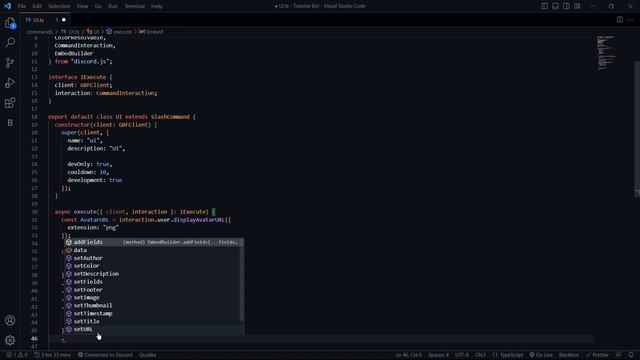Open the View menu

(82, 6)
